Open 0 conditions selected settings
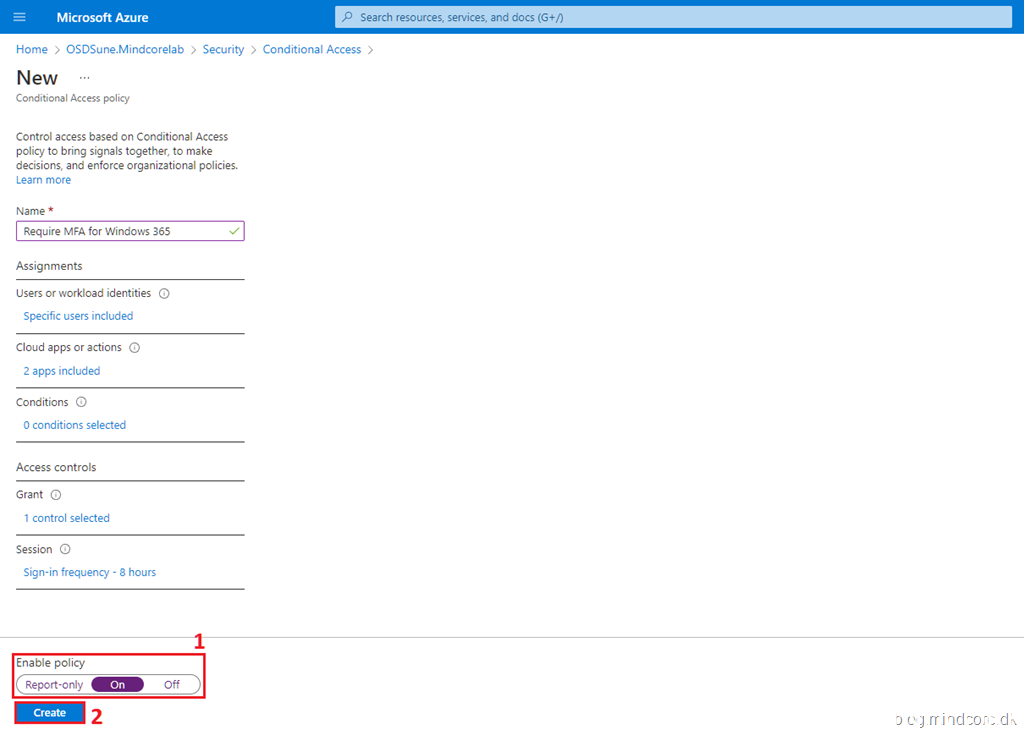Screen dimensions: 1024x730 pos(75,425)
